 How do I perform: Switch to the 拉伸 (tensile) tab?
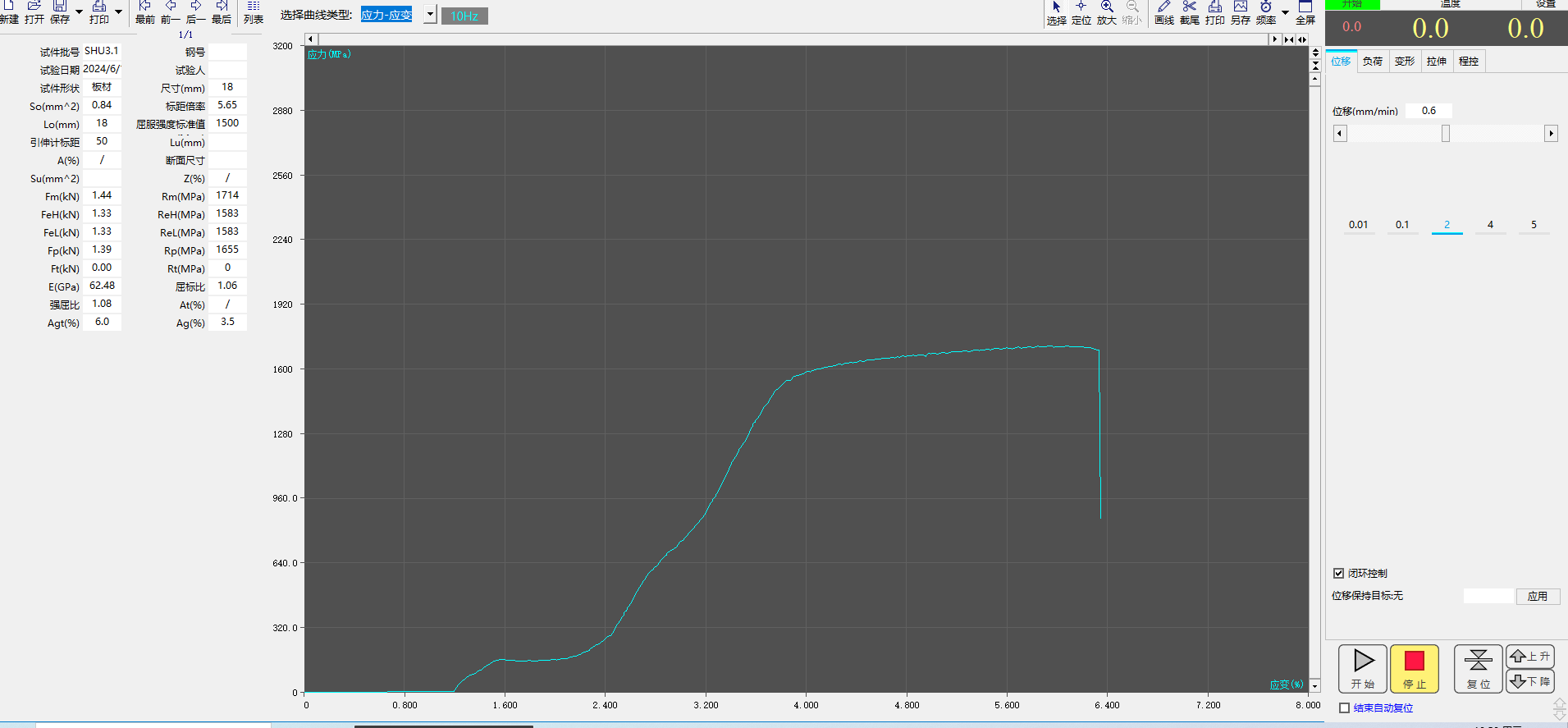[1436, 62]
